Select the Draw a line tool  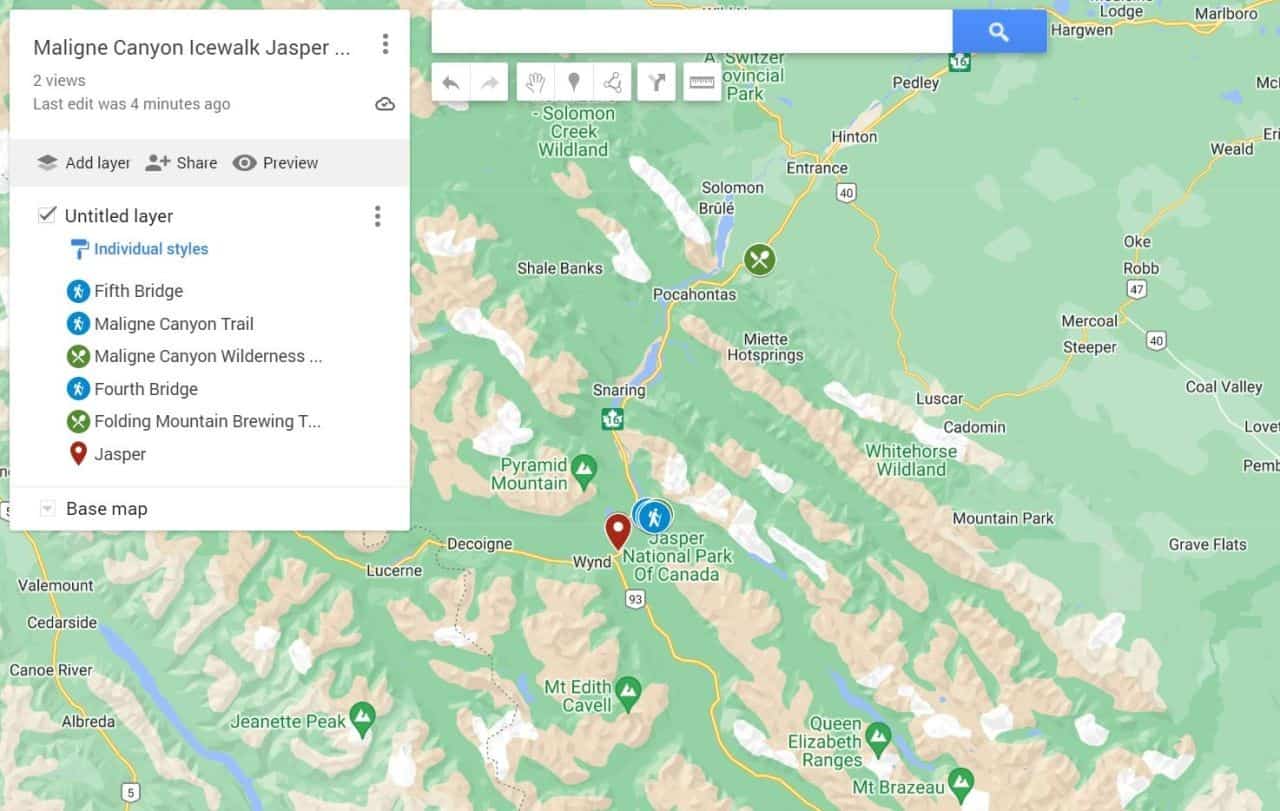point(612,83)
